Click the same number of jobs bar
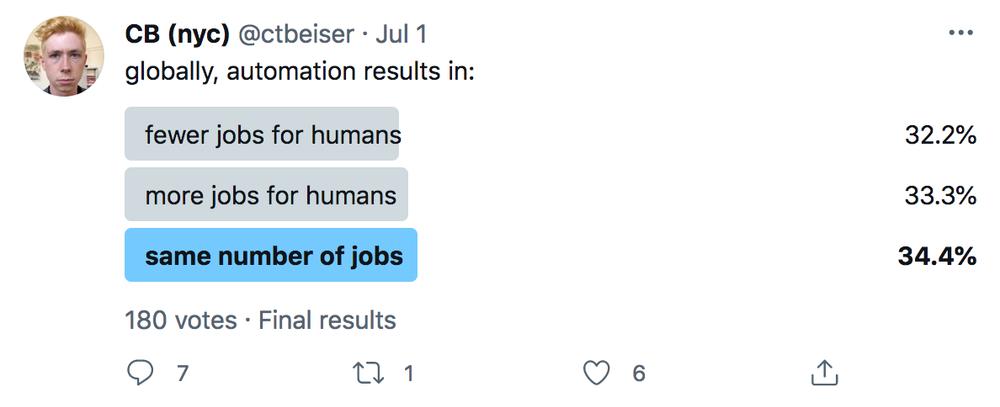1000x407 pixels. [270, 255]
